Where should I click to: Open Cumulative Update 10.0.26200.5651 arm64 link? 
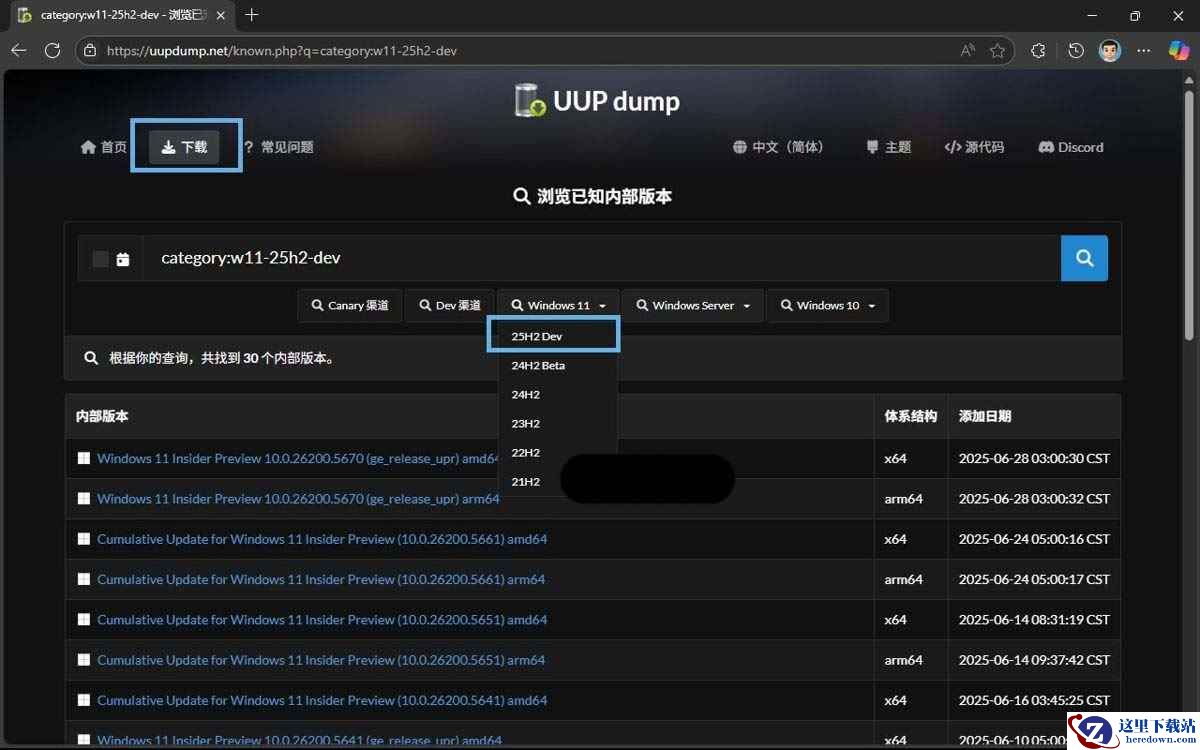(321, 660)
